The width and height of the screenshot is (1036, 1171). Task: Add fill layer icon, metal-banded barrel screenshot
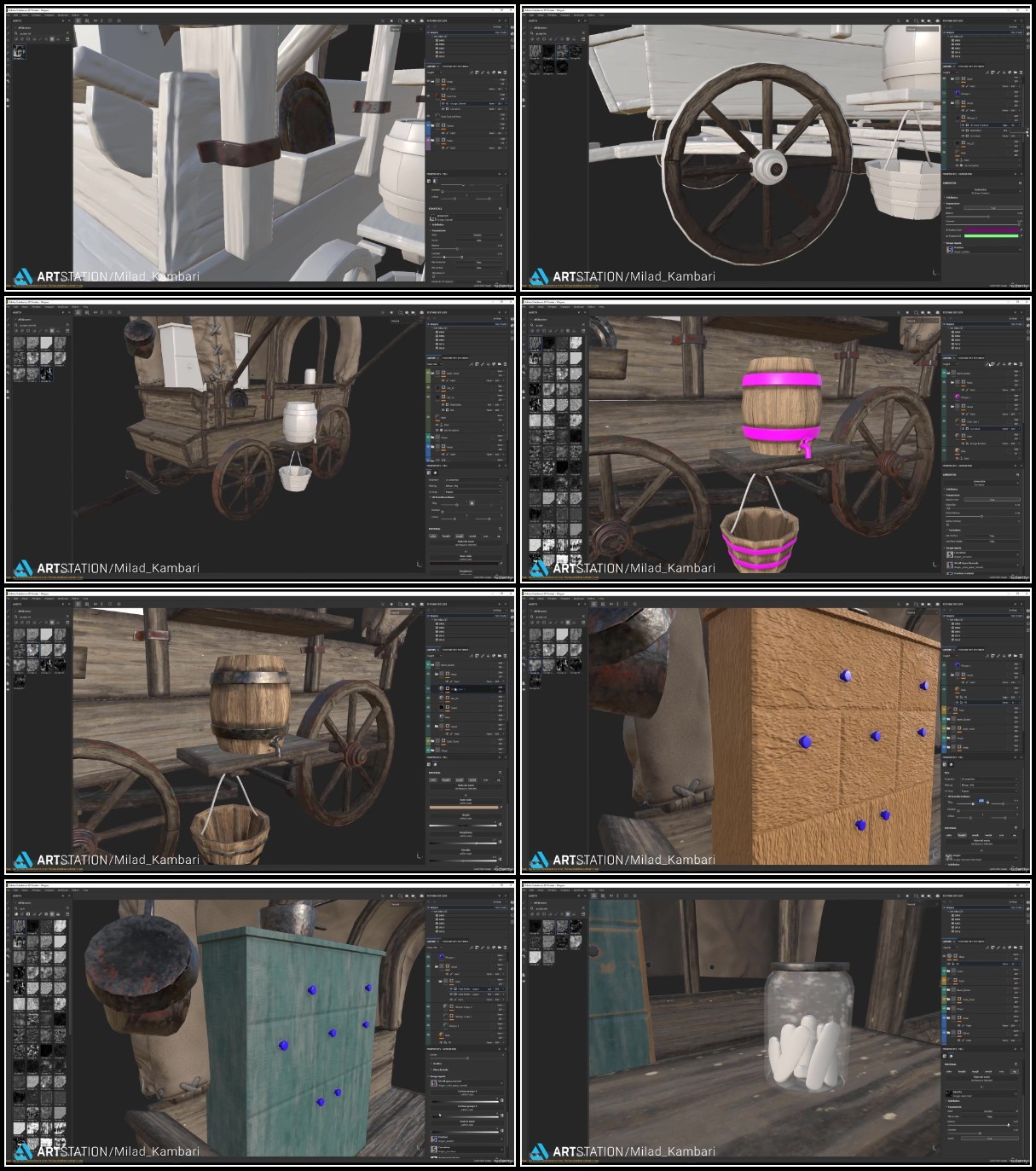(488, 656)
